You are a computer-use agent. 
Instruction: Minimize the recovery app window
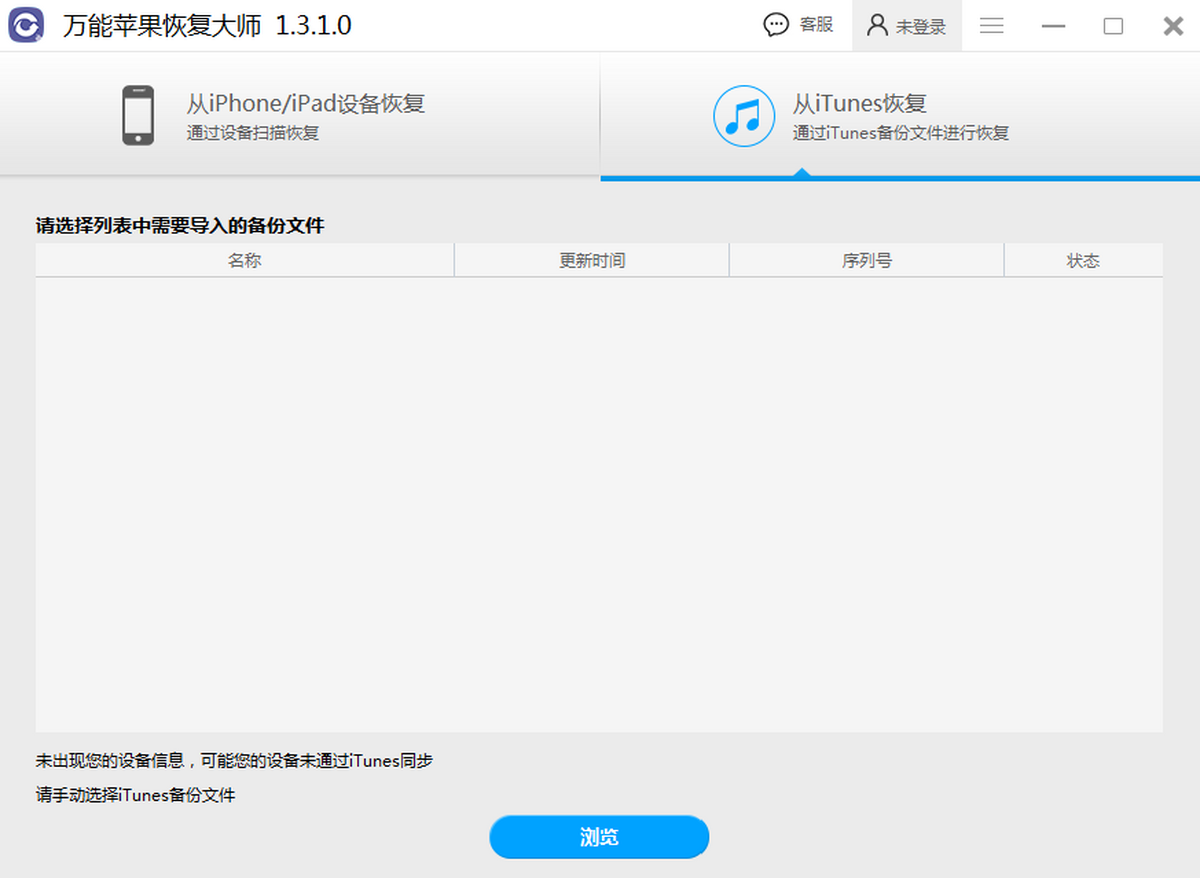(x=1053, y=26)
